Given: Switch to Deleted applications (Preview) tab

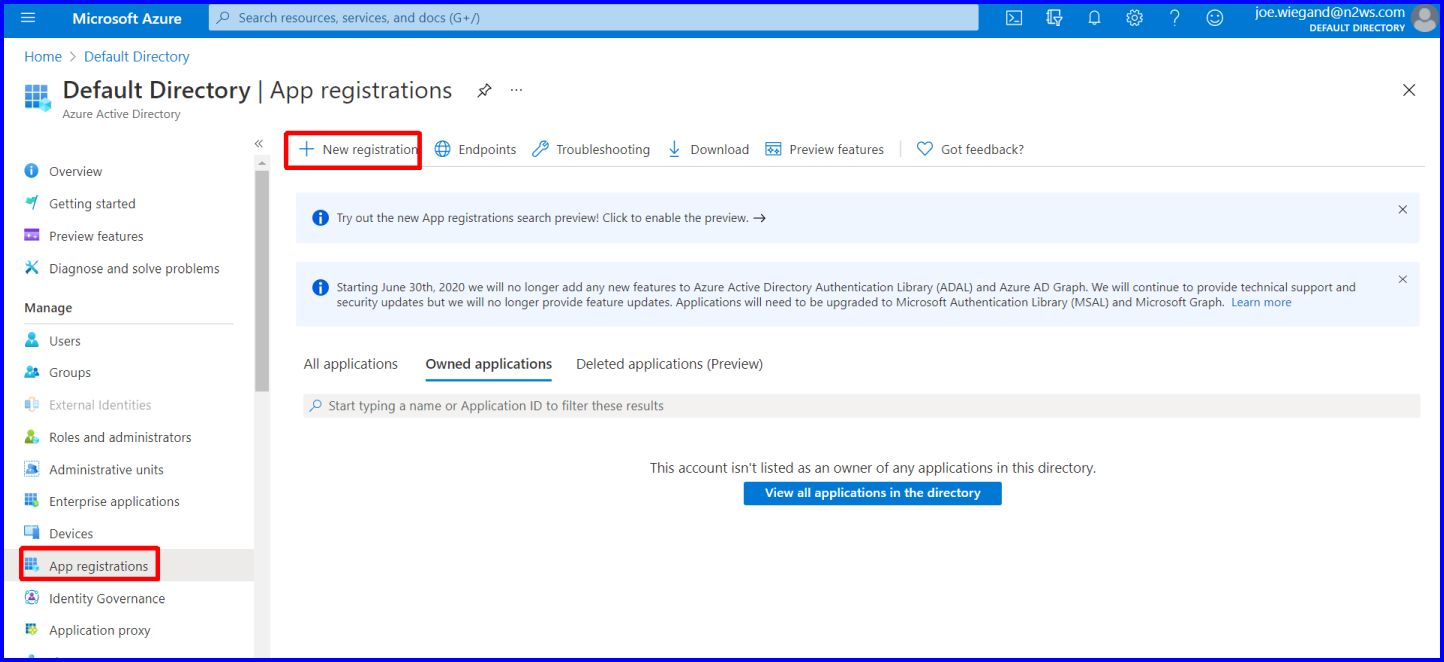Looking at the screenshot, I should tap(669, 364).
